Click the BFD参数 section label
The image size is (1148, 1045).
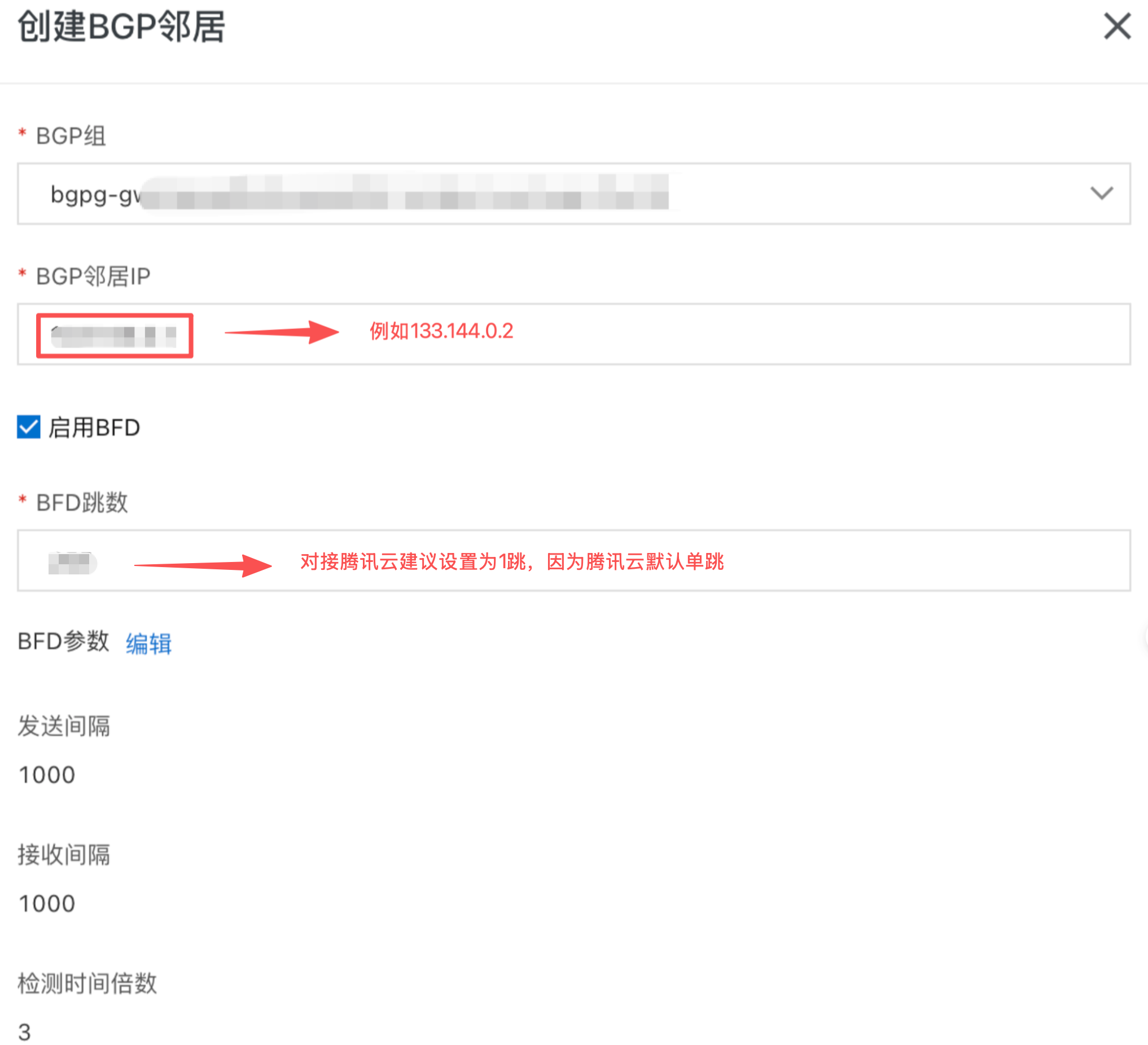click(x=63, y=641)
